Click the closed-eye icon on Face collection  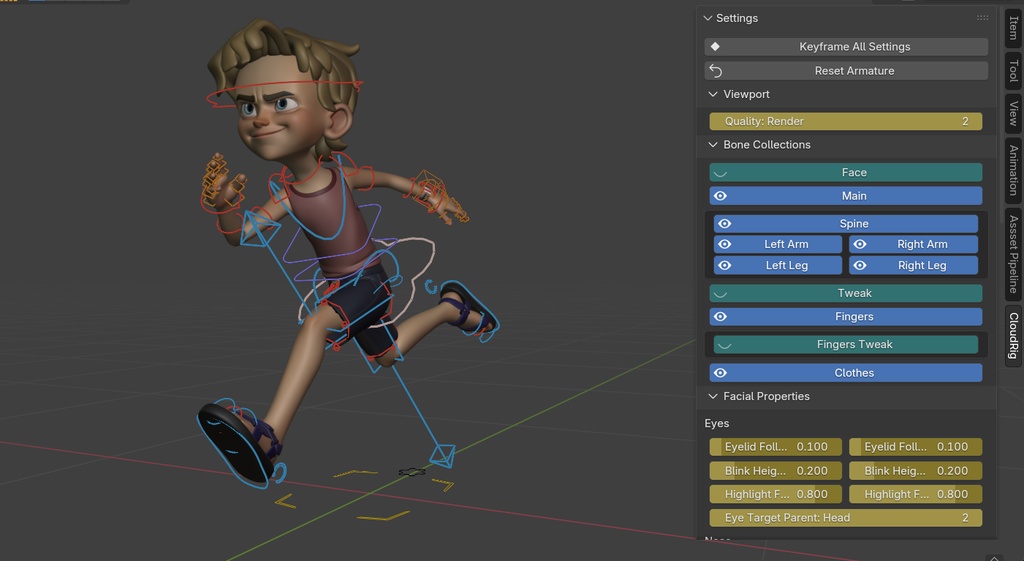720,173
